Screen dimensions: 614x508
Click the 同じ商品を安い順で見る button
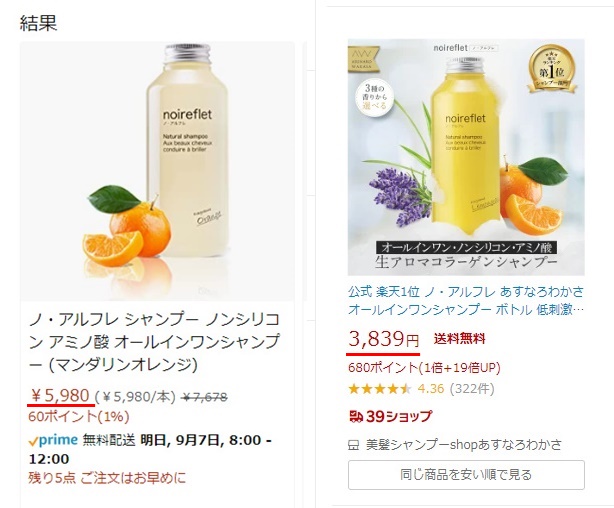click(466, 475)
